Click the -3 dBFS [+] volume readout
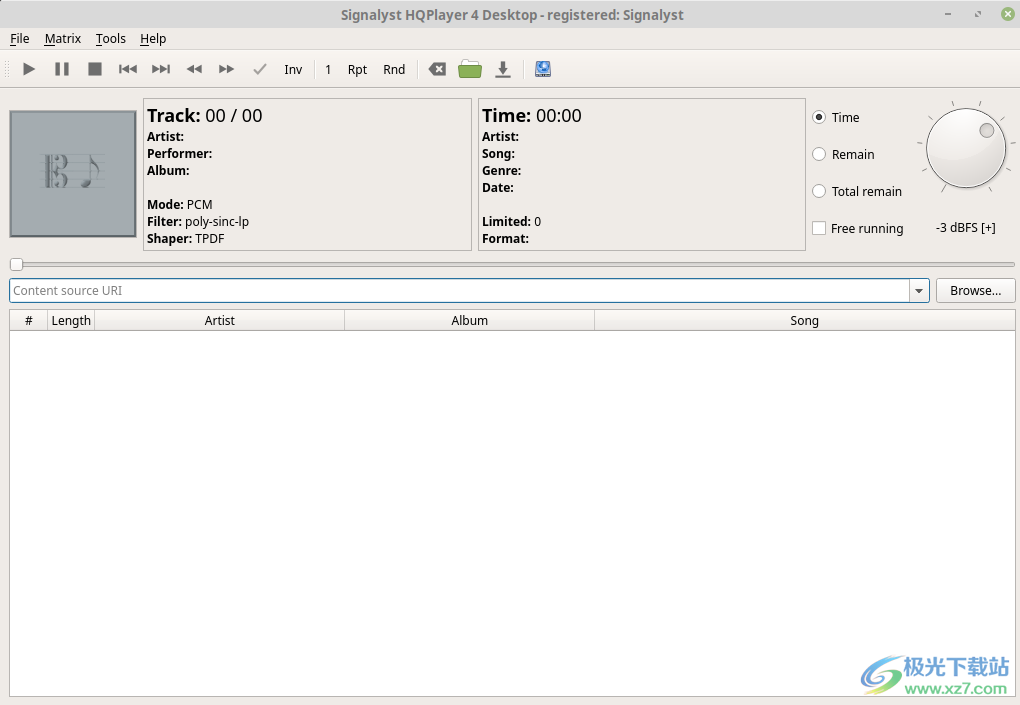 (x=965, y=228)
